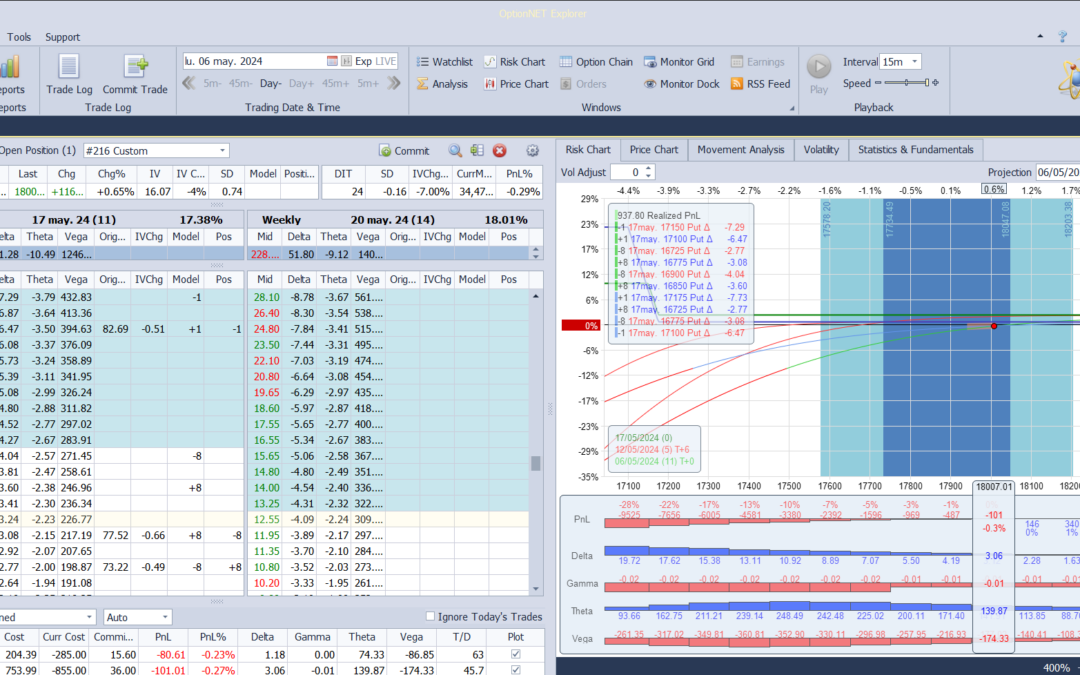Open the Windows group dialog launcher

pyautogui.click(x=791, y=108)
